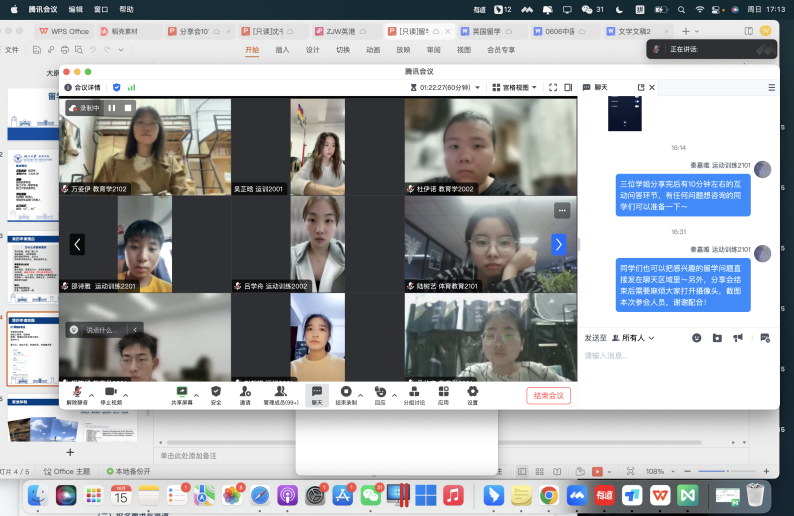Image resolution: width=794 pixels, height=516 pixels.
Task: Switch to the 插入 ribbon tab in WPS
Action: coord(282,49)
